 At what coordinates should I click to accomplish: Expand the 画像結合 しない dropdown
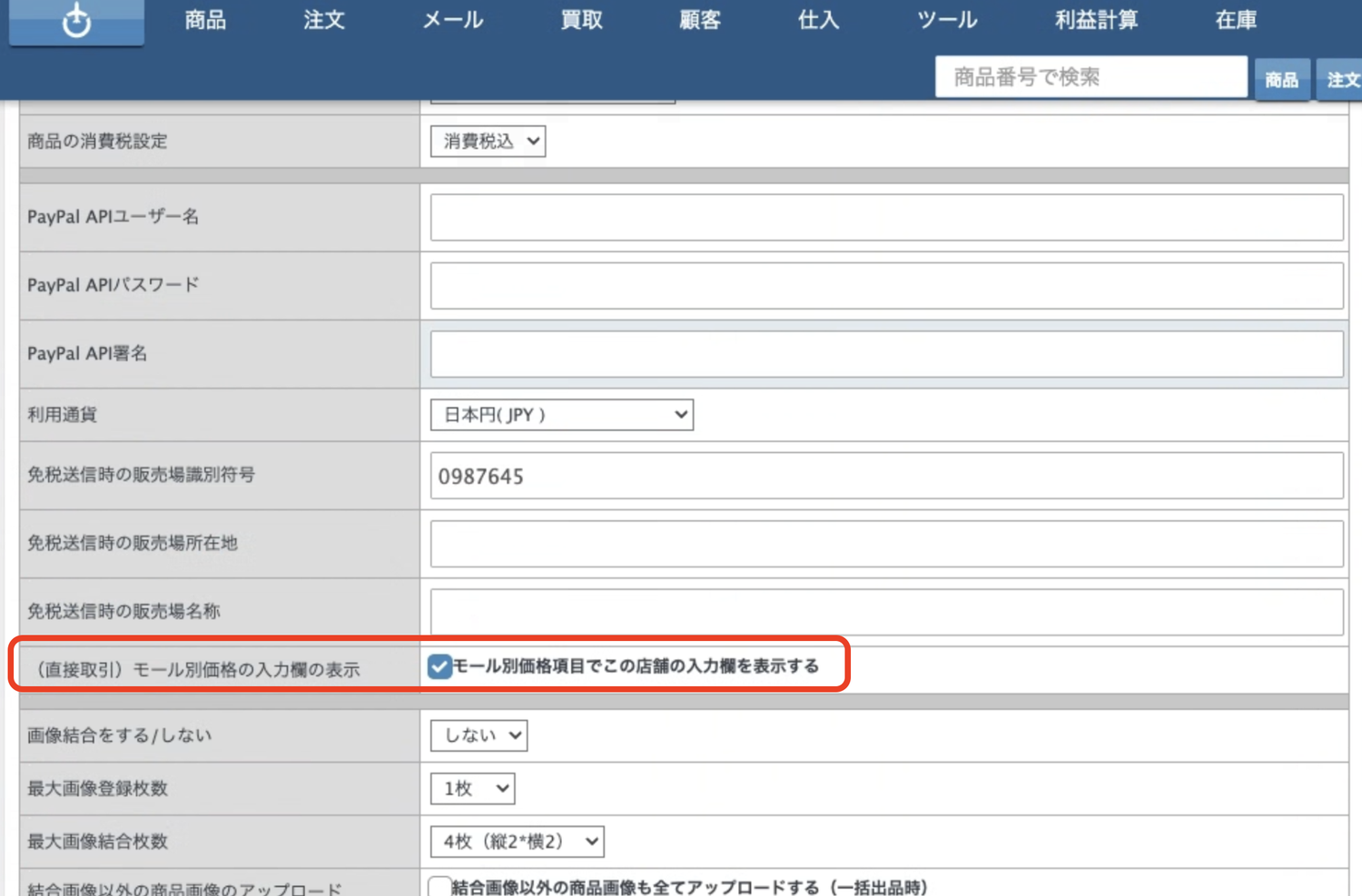479,735
